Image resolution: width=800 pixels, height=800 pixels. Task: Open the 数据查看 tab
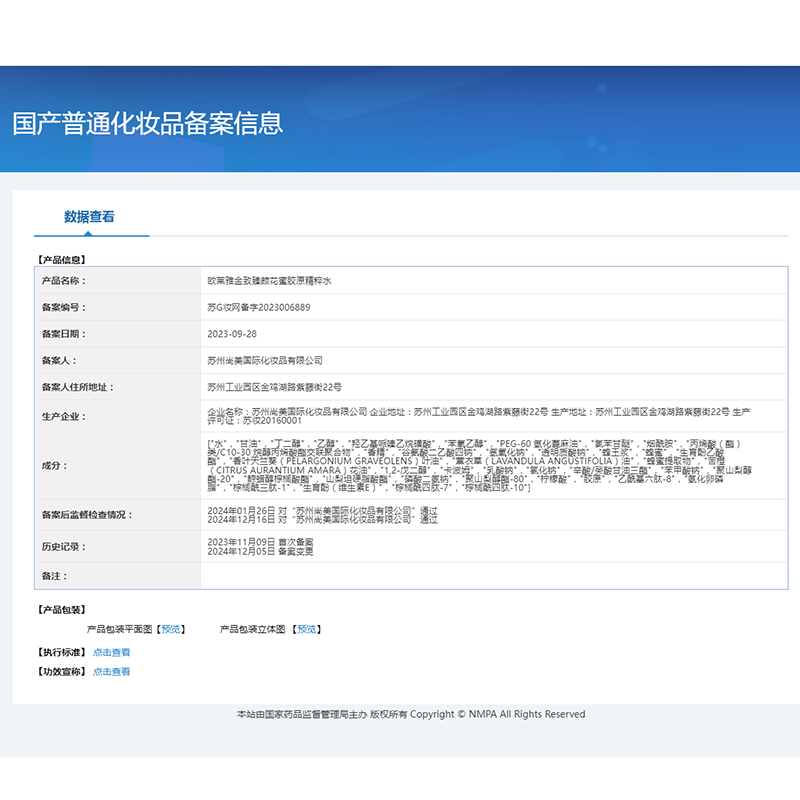click(x=90, y=217)
